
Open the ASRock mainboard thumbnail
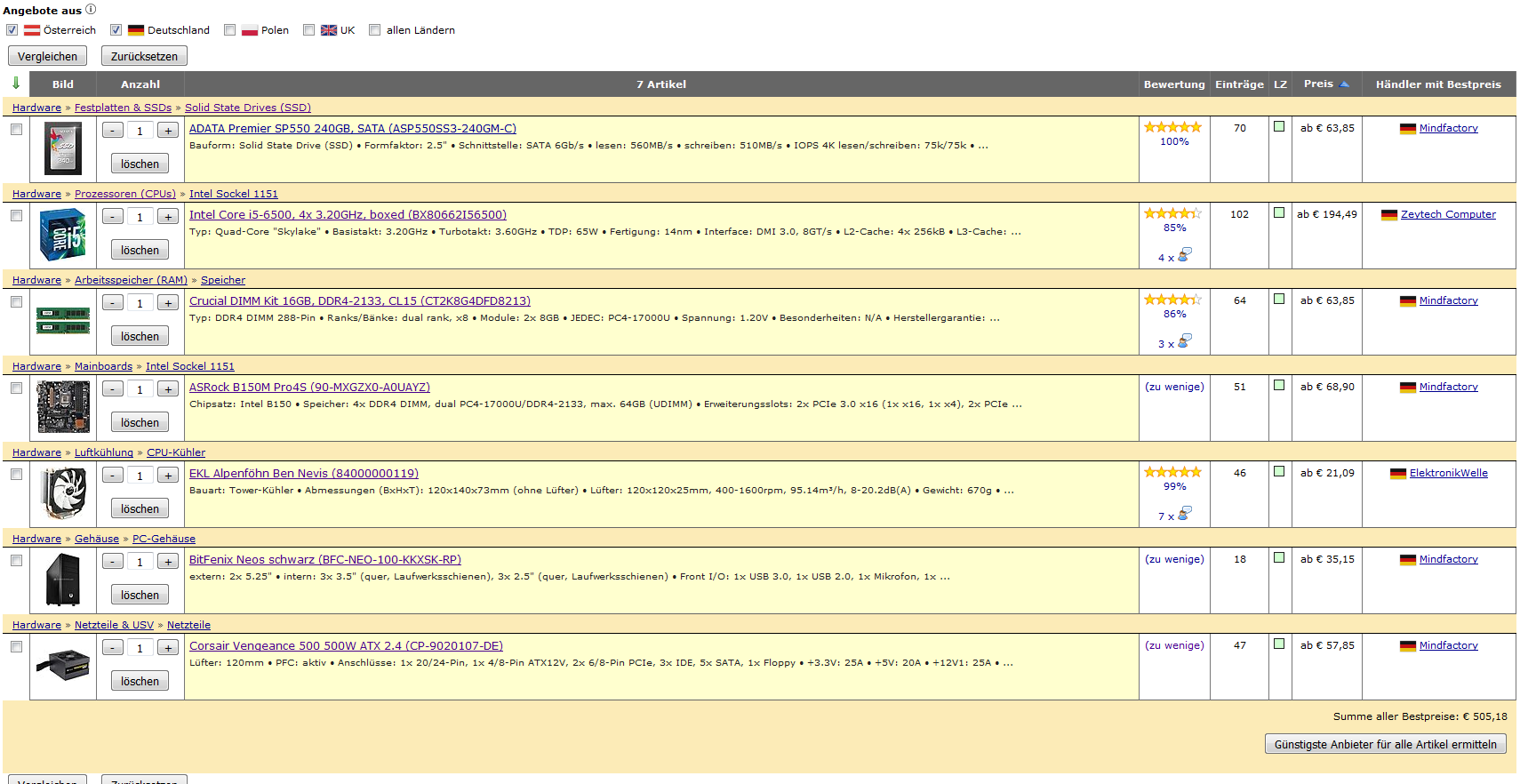63,407
